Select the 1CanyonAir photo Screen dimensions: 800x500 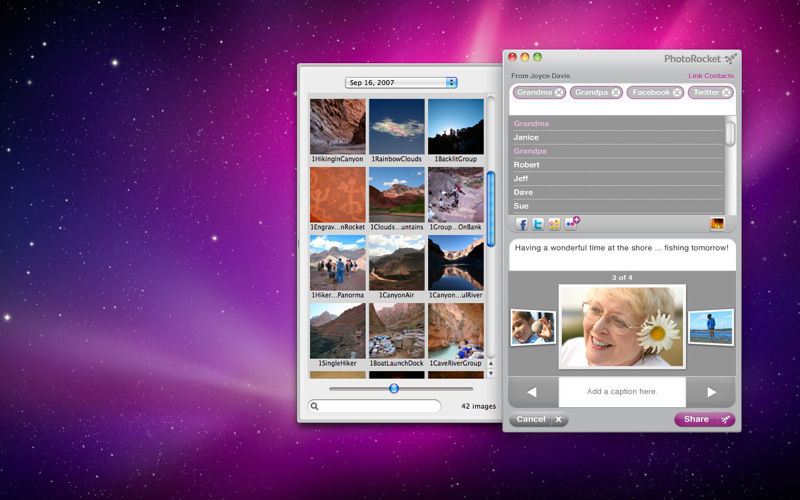pos(396,263)
